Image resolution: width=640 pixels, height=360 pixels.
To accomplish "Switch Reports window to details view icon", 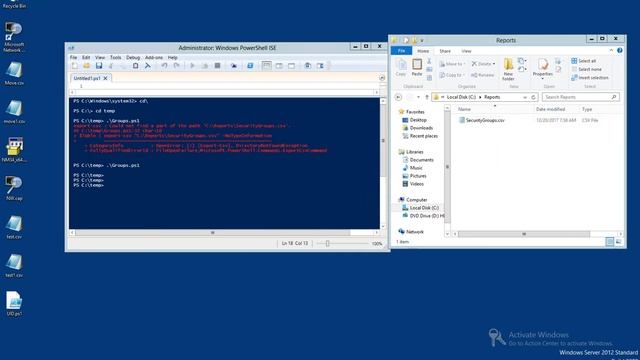I will pos(609,242).
